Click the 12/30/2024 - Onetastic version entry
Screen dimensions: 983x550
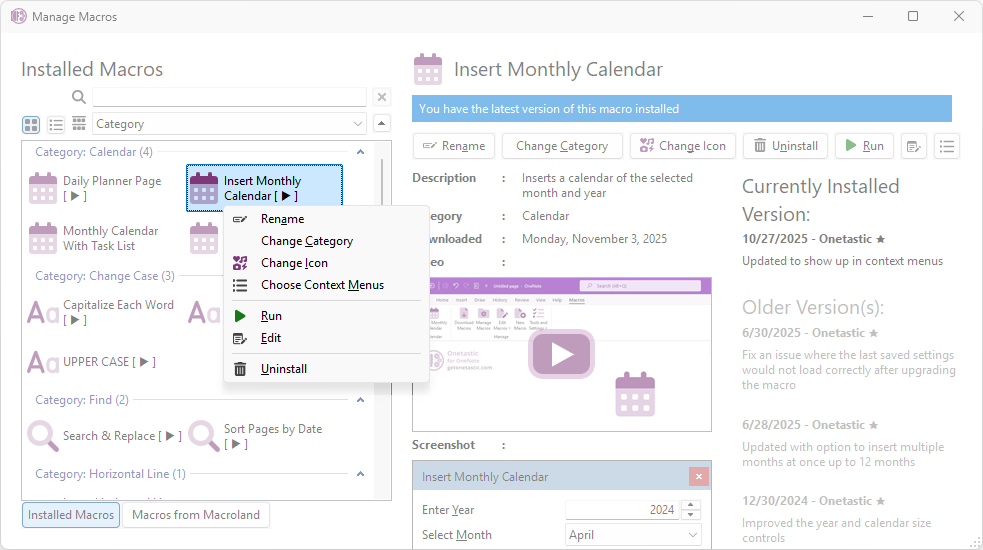tap(814, 501)
